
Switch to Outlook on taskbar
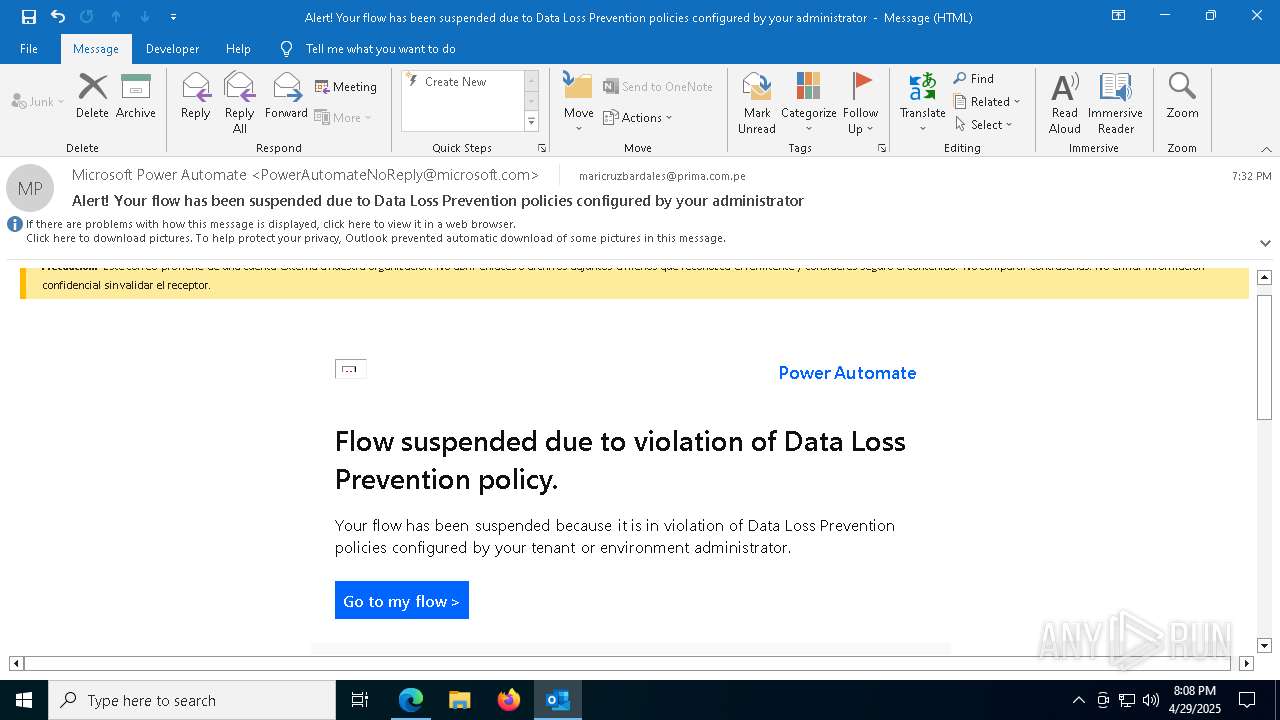pos(558,700)
